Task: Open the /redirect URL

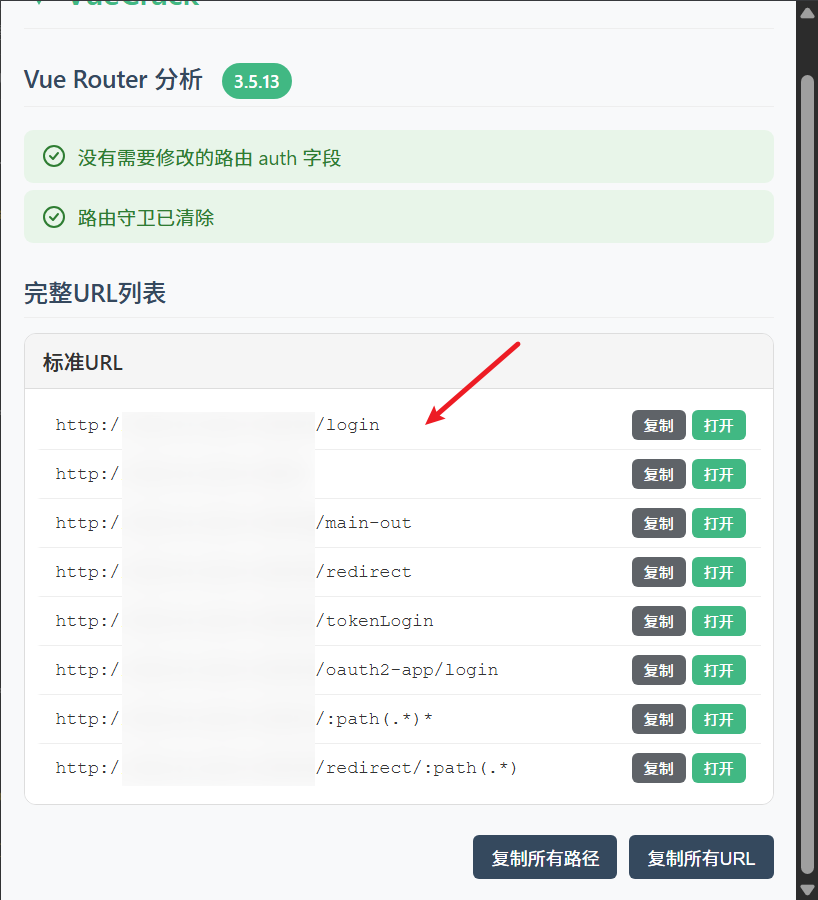Action: pyautogui.click(x=719, y=572)
